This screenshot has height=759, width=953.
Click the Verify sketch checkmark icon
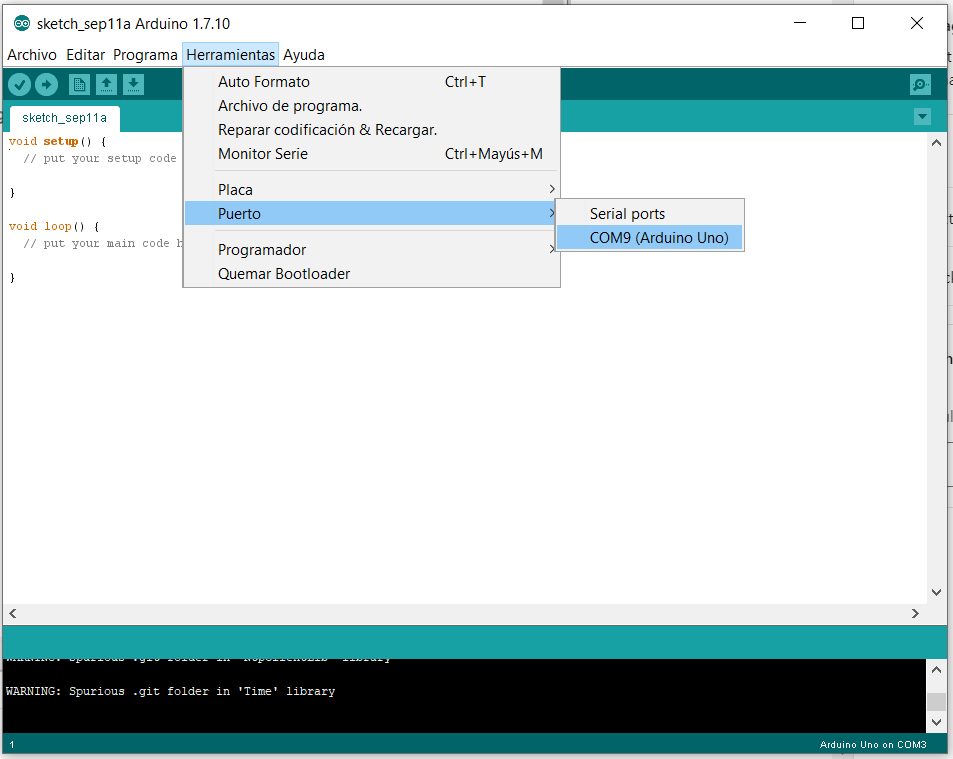[x=20, y=85]
